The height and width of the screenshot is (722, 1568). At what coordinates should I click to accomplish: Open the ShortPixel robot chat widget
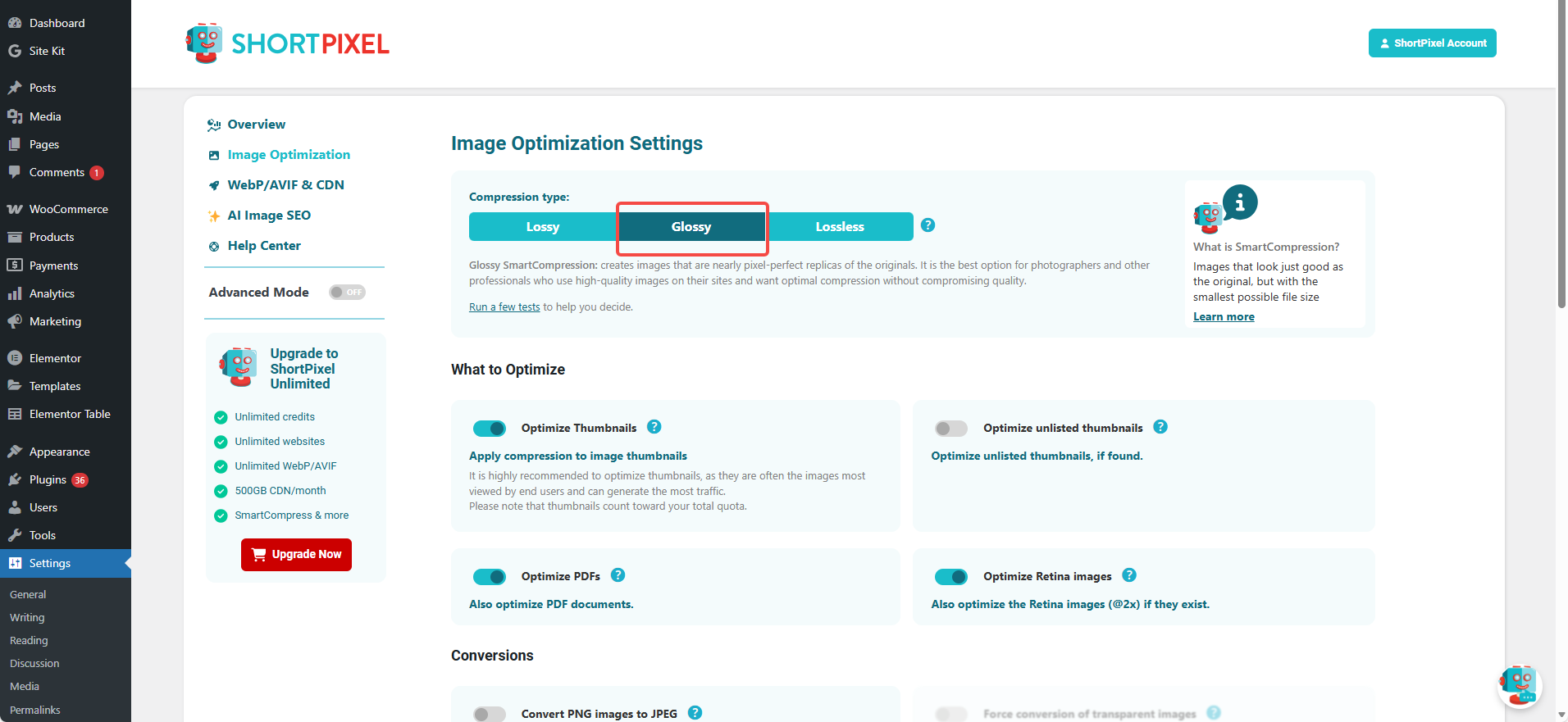[1520, 686]
